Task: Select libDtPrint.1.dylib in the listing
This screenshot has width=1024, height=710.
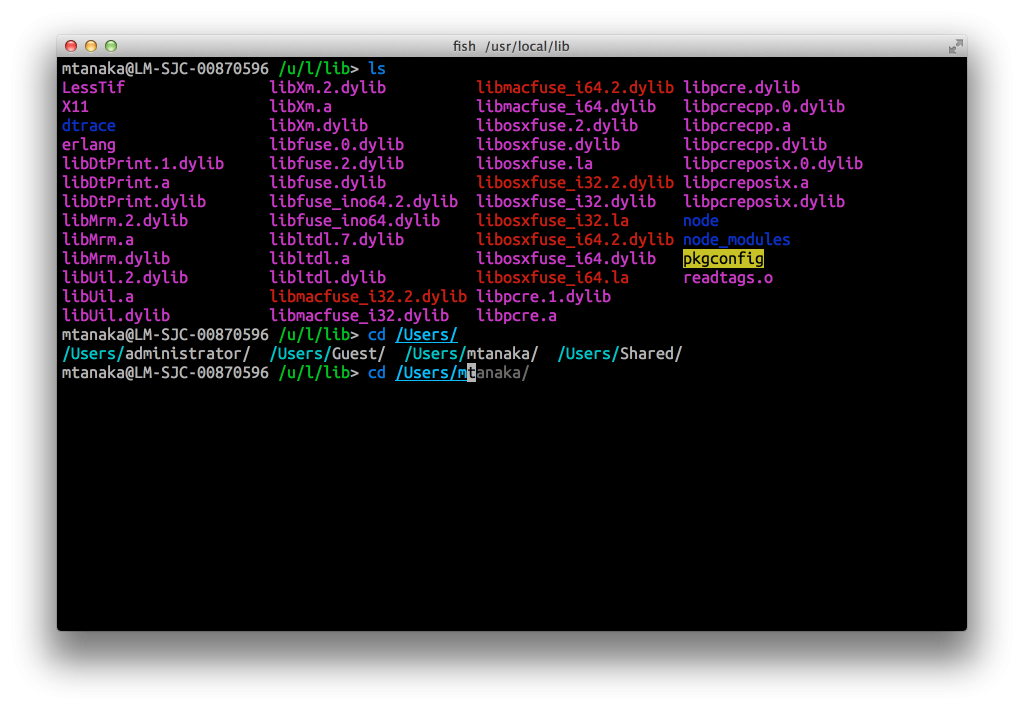Action: (x=143, y=163)
